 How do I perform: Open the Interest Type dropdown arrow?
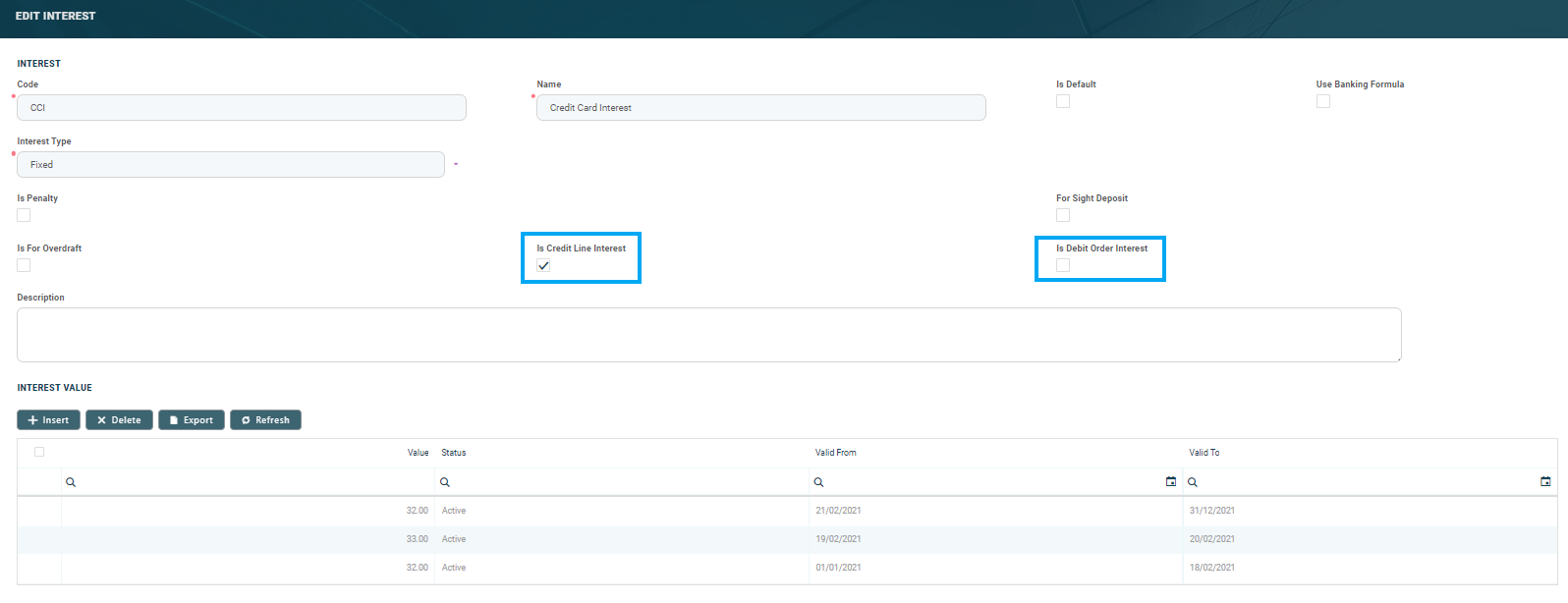point(456,165)
